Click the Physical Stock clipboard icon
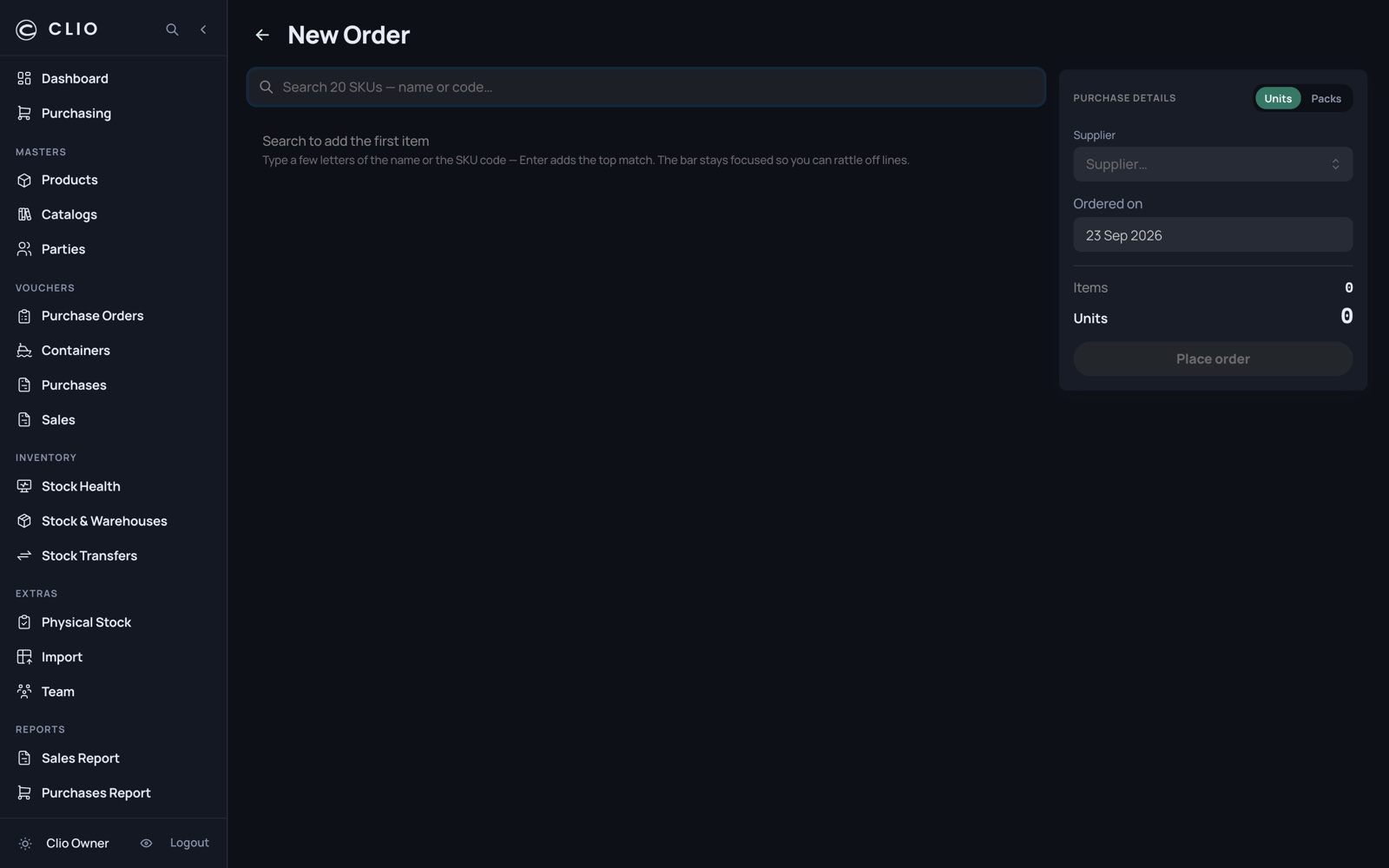The image size is (1389, 868). pos(24,623)
